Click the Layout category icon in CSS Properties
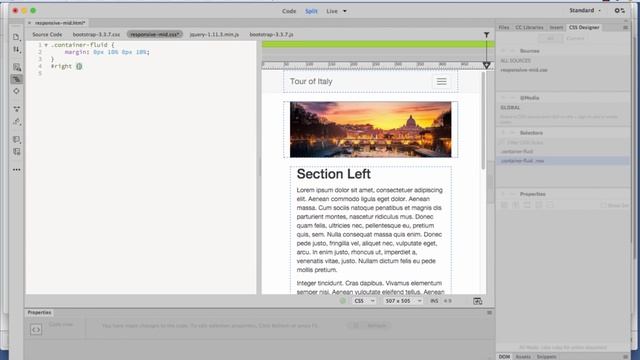 click(x=504, y=205)
